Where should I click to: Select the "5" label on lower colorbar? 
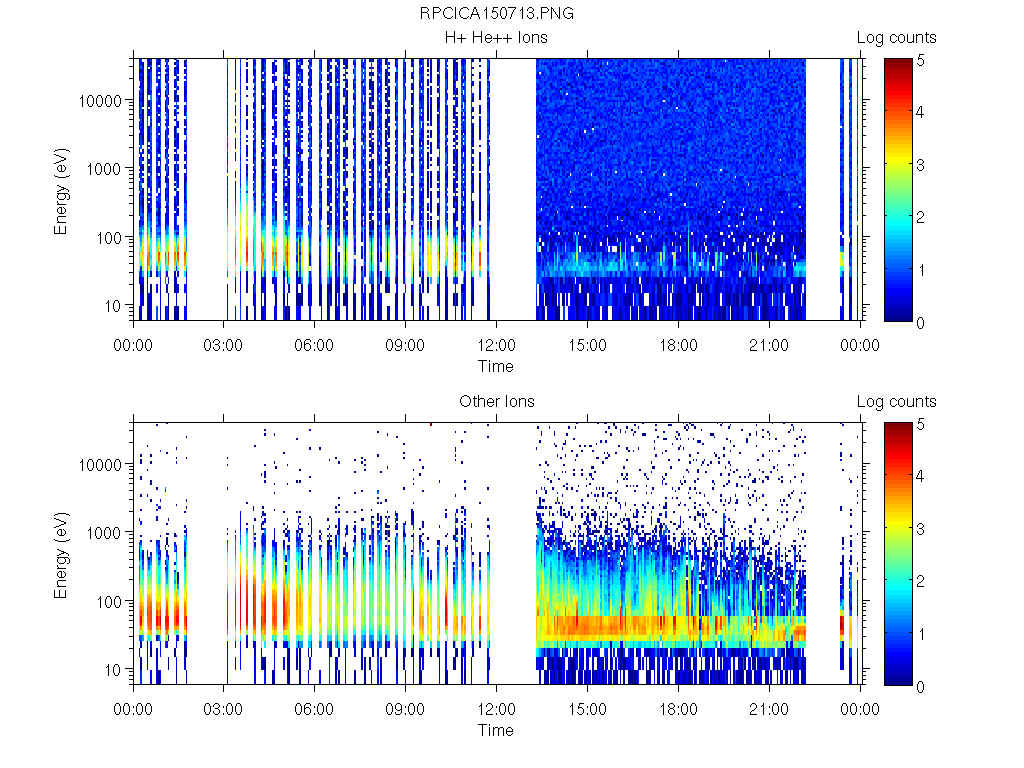pos(921,424)
